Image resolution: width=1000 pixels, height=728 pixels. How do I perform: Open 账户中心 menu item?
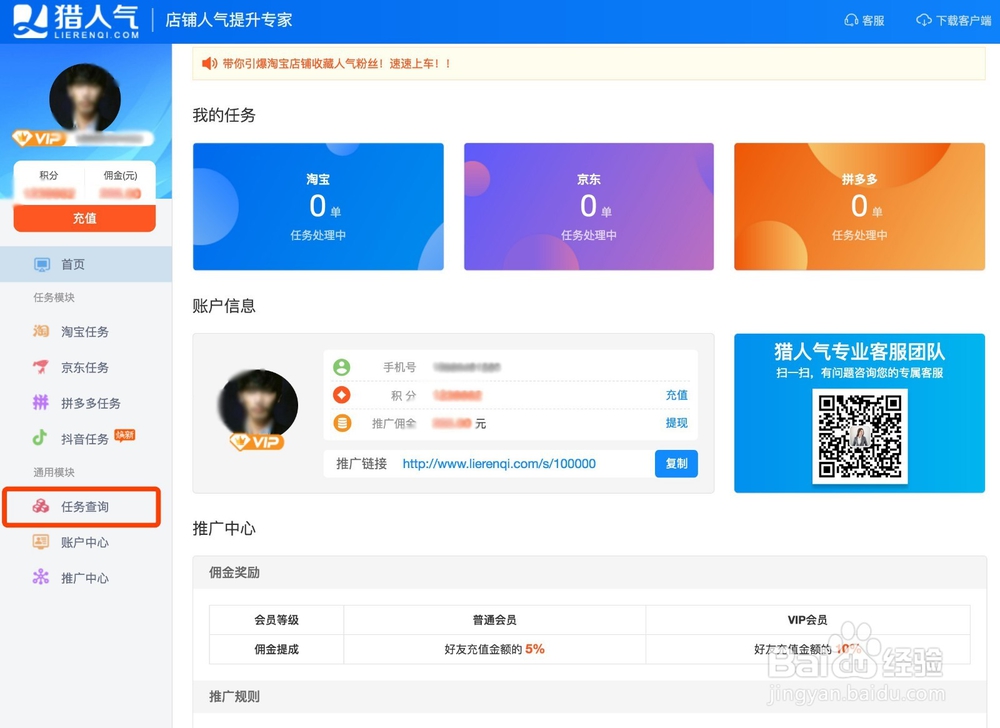pos(86,542)
